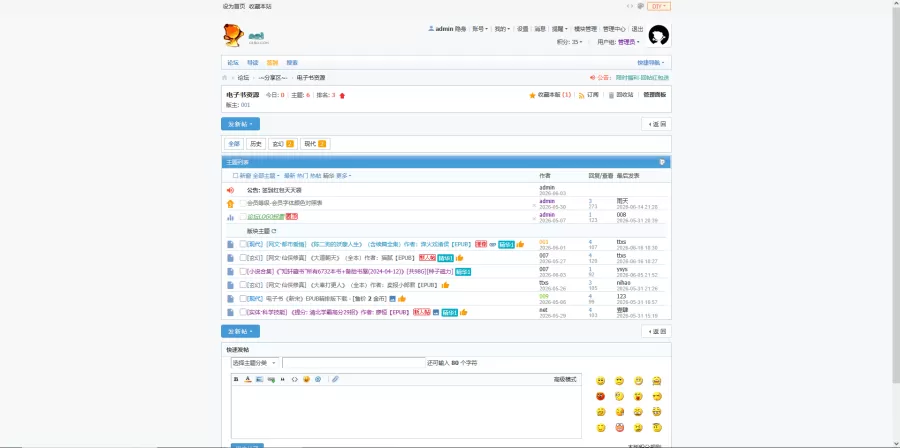Image resolution: width=900 pixels, height=448 pixels.
Task: Open the admin user avatar
Action: point(659,36)
